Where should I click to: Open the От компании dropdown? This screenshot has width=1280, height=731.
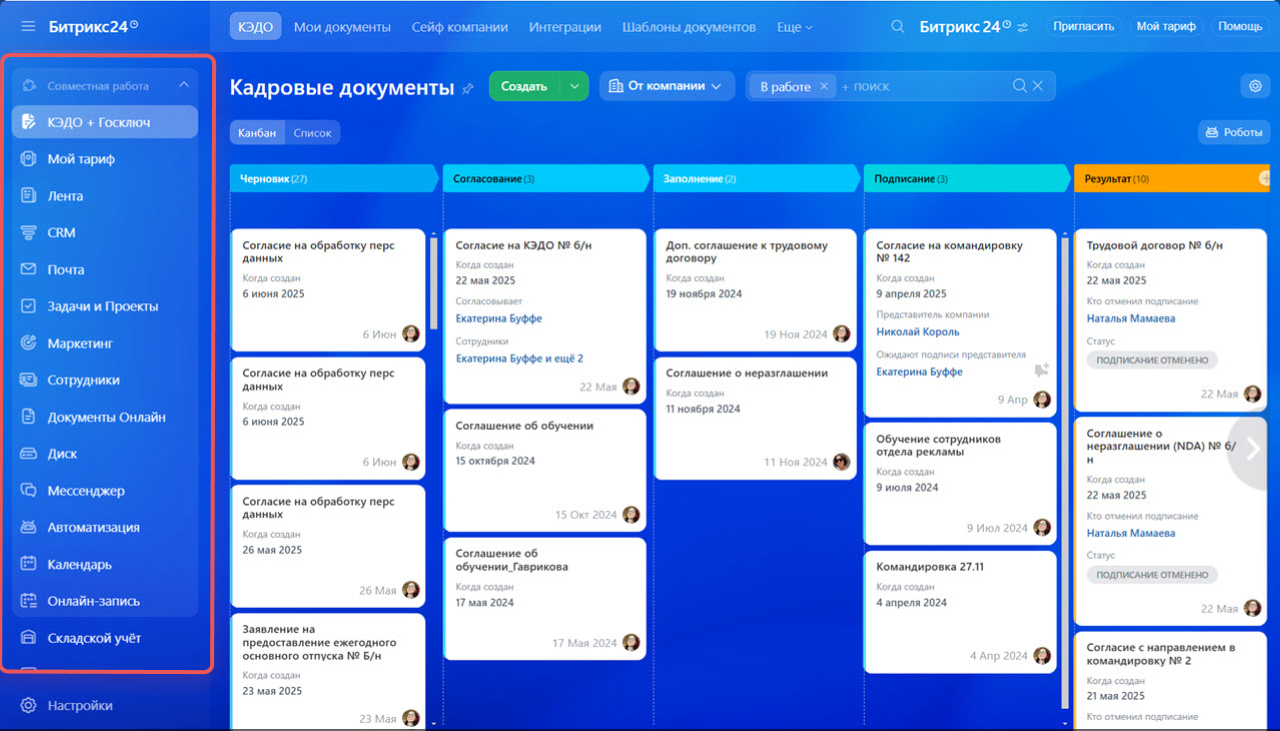667,86
